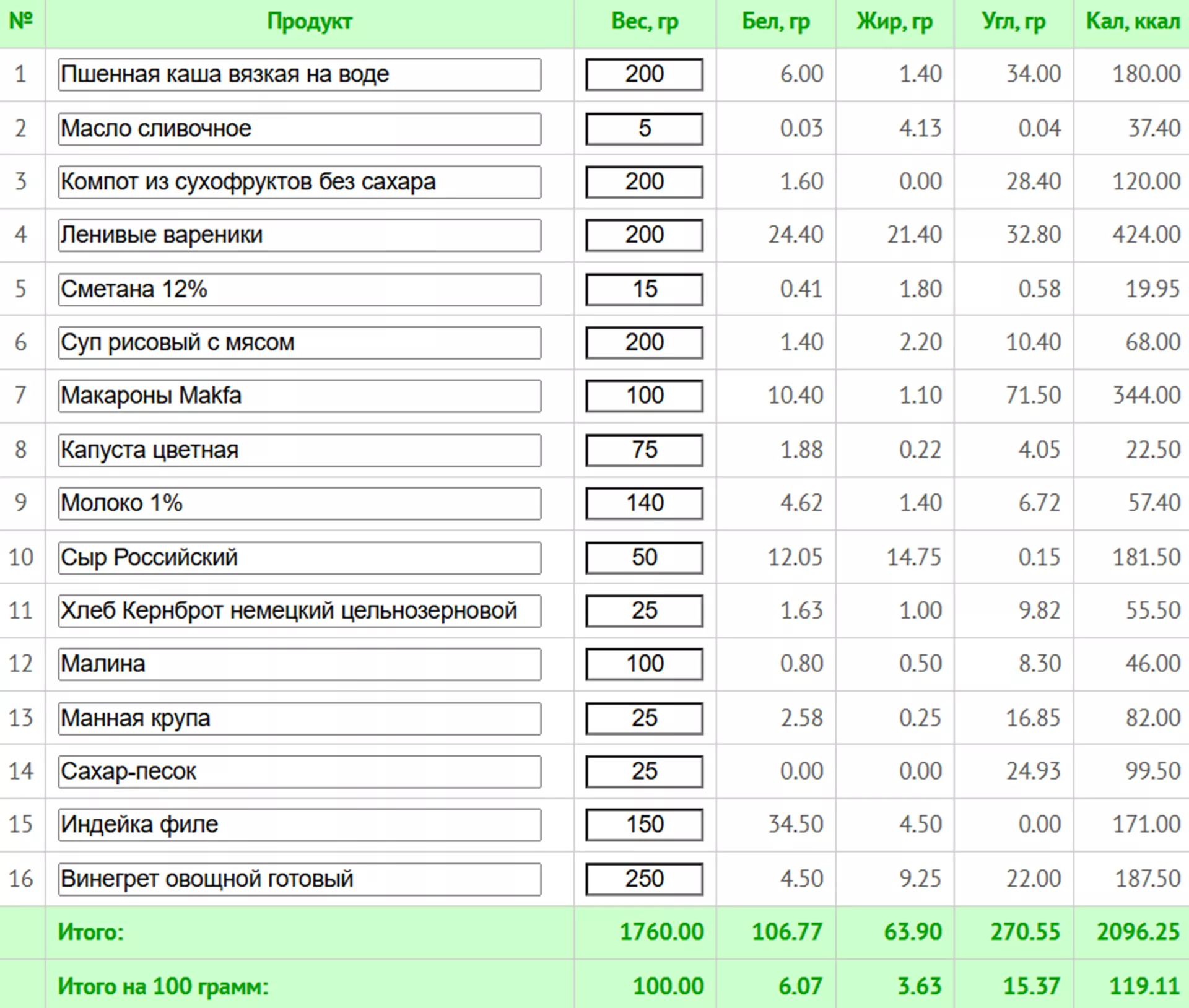
Task: Click the 'Макароны Makfa' product input
Action: 299,396
